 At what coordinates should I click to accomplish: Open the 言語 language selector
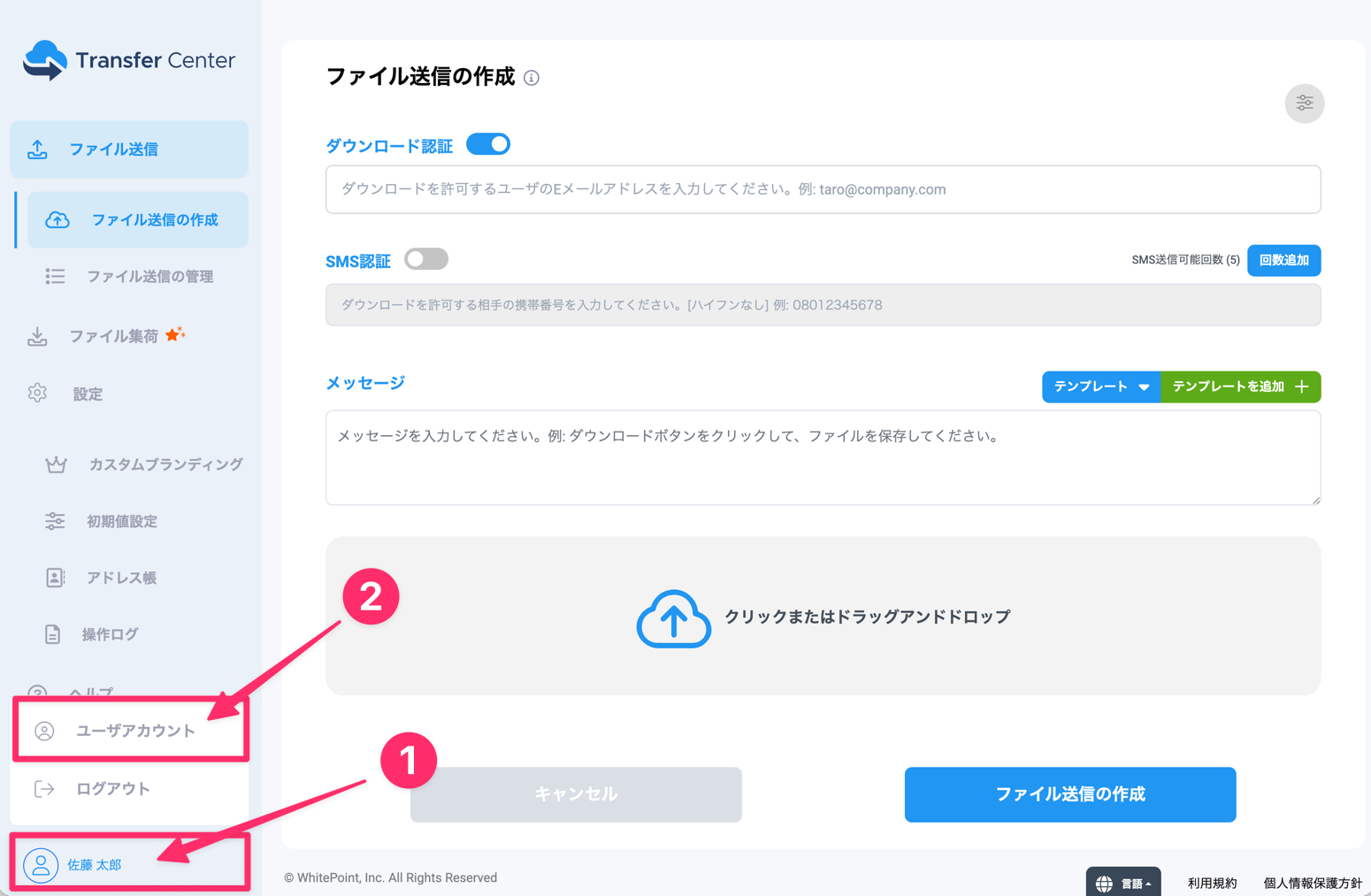(1123, 883)
